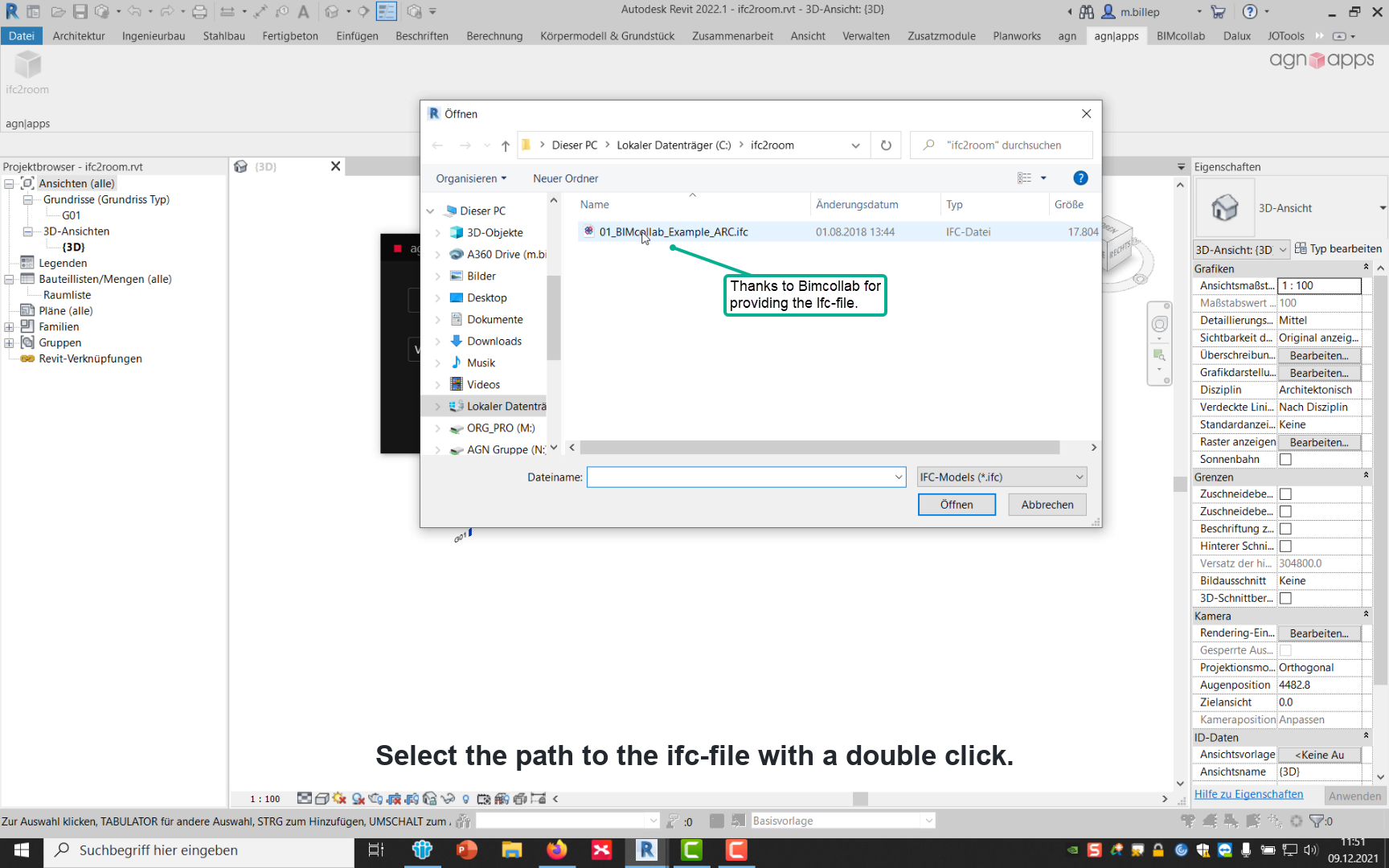
Task: Toggle the Sonnenbahn checkbox
Action: (x=1285, y=460)
